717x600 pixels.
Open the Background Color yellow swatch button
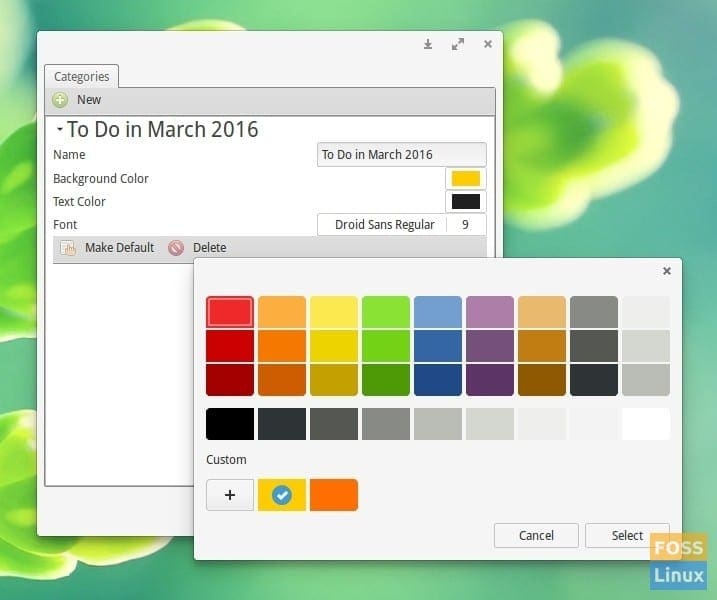466,178
